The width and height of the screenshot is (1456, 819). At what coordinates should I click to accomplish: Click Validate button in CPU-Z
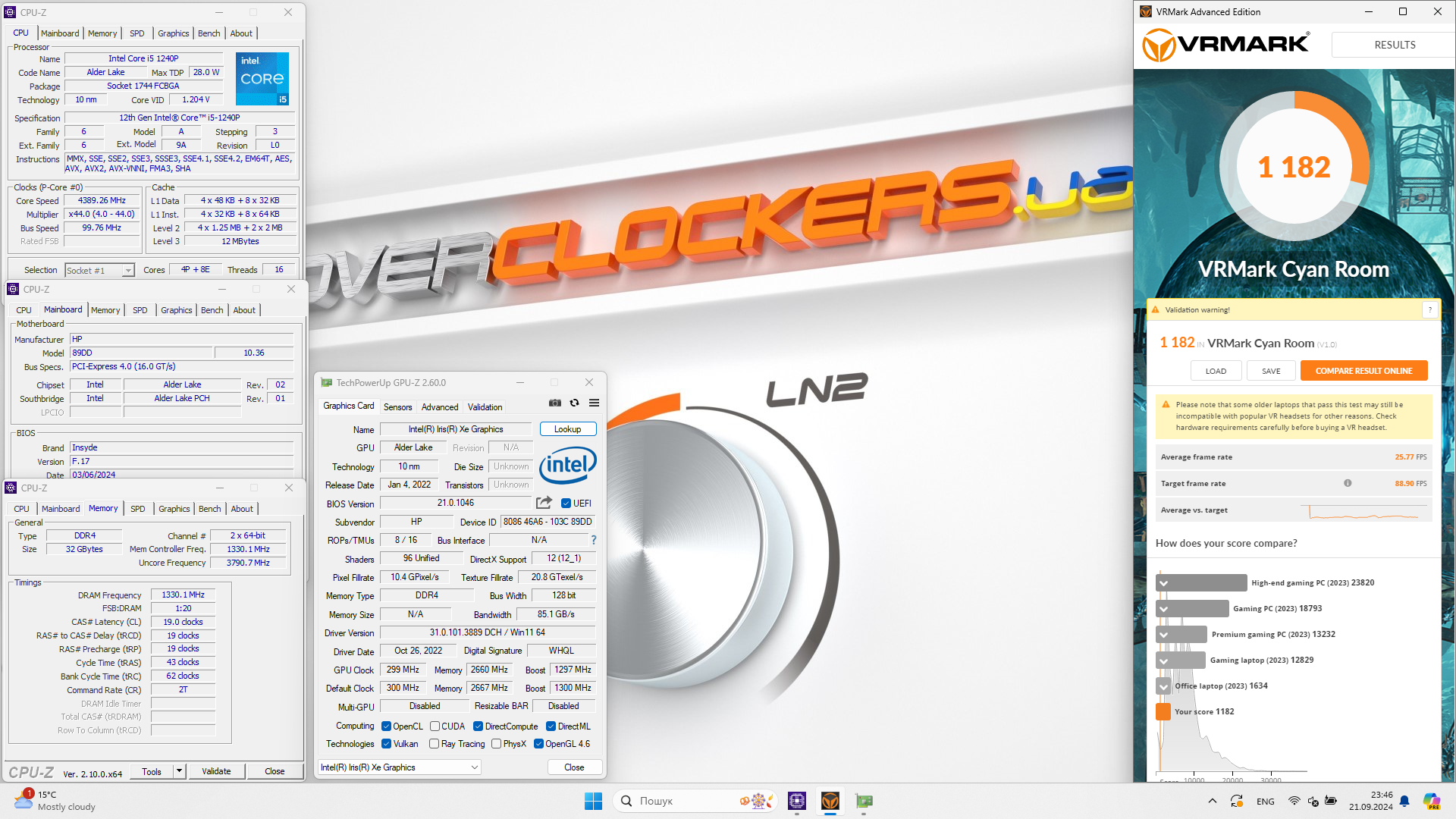point(216,771)
